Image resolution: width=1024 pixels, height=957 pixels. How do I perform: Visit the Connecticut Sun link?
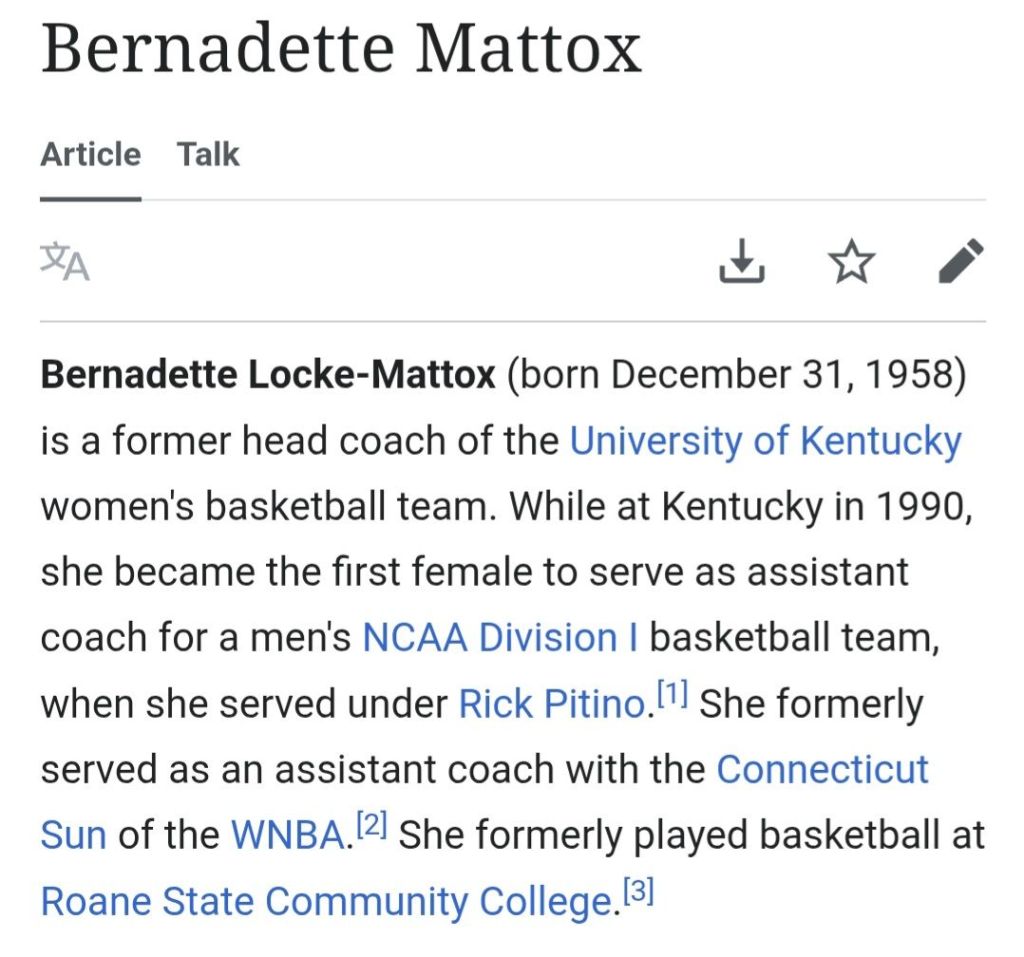click(x=822, y=769)
